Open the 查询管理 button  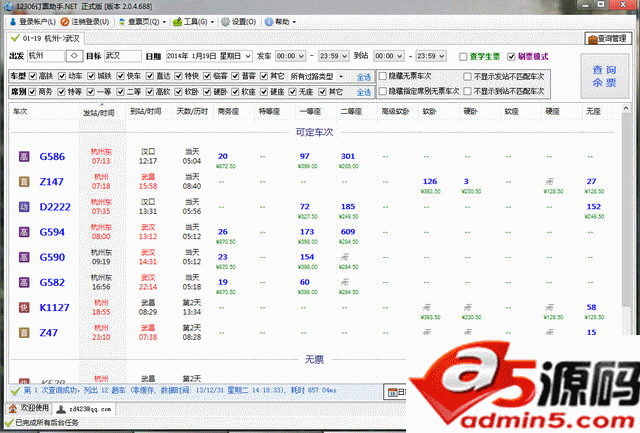tap(608, 39)
